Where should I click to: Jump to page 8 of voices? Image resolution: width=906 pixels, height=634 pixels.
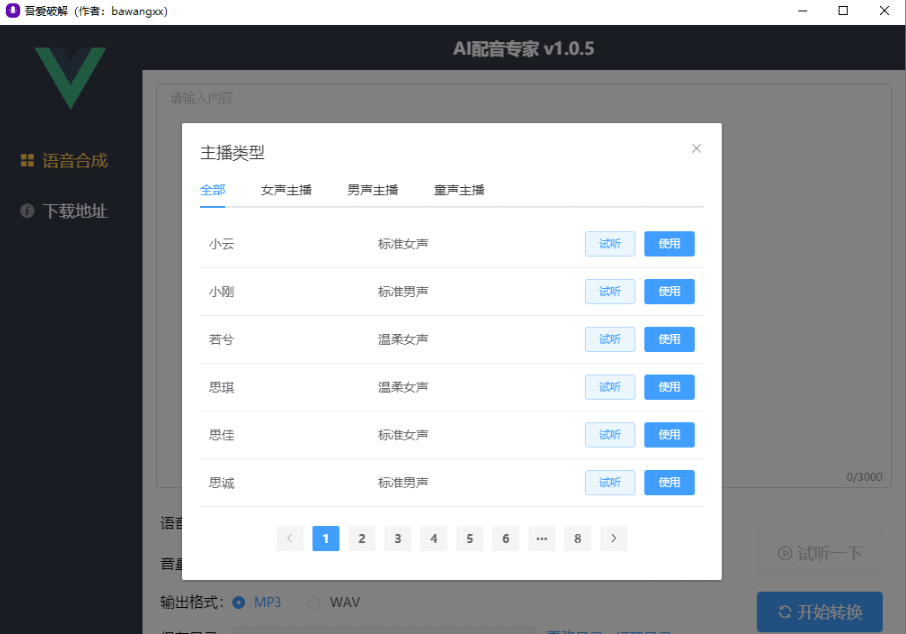point(578,539)
